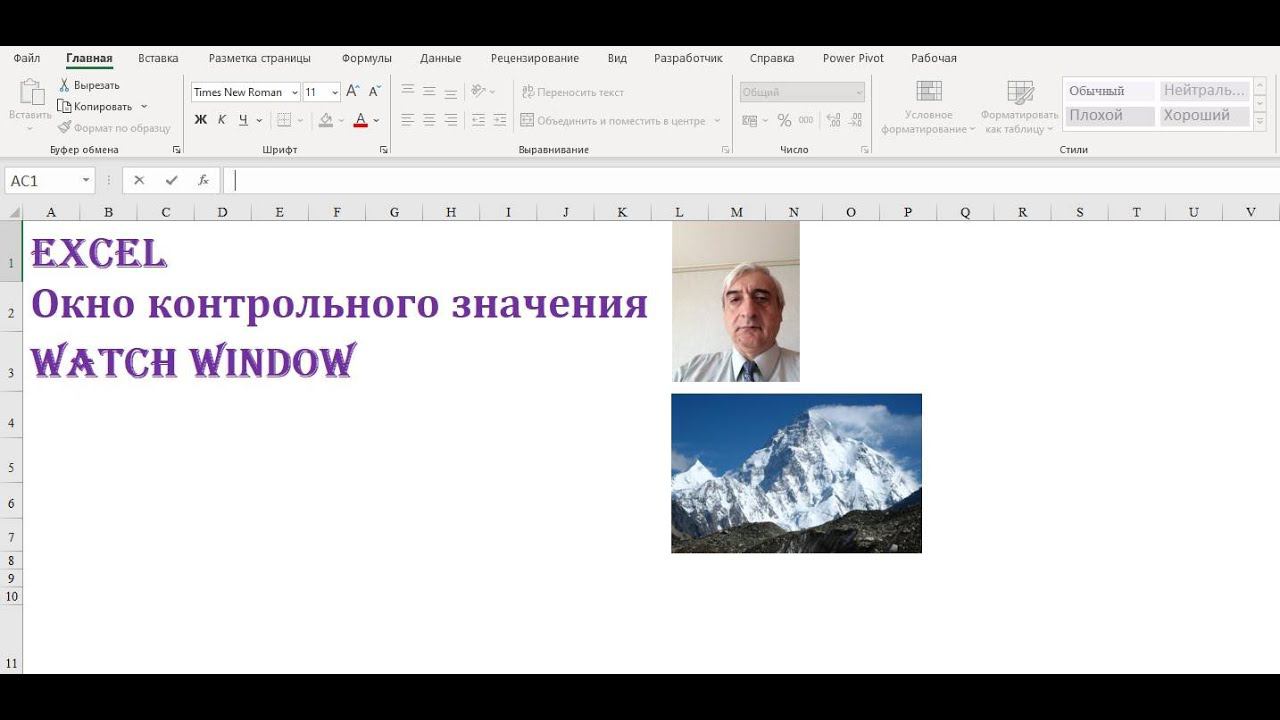Expand the Copy (Копировать) options arrow
The width and height of the screenshot is (1280, 720).
click(144, 106)
